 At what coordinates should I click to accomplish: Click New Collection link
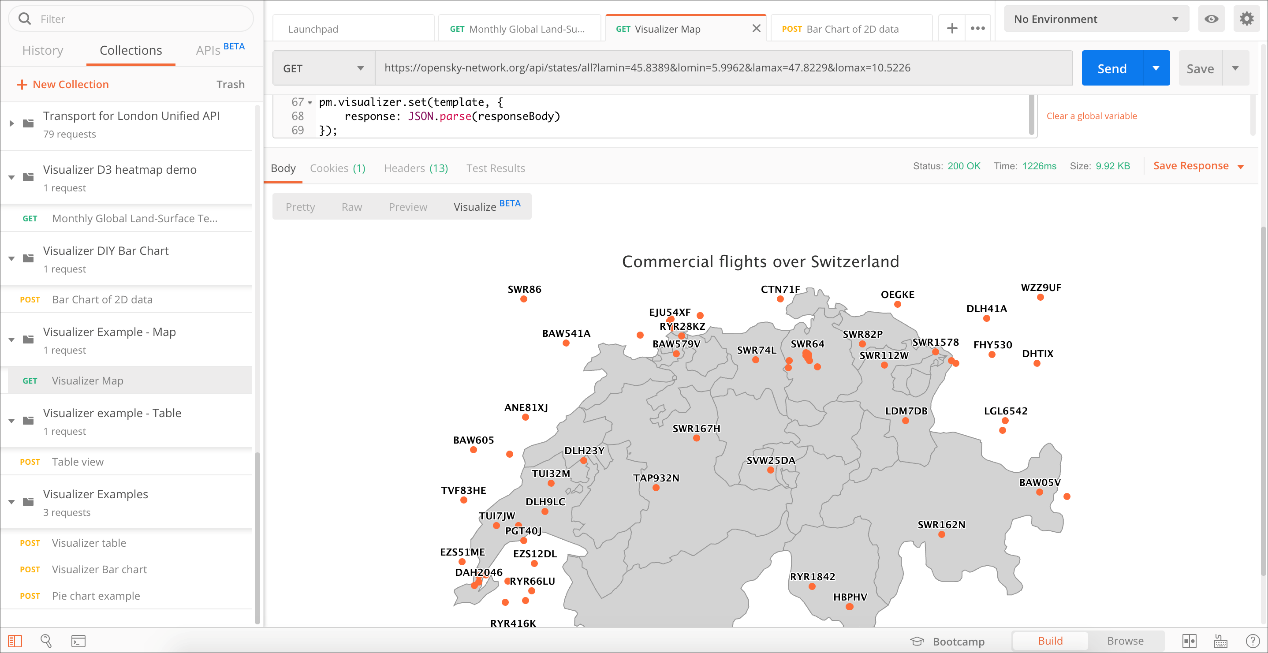point(63,84)
